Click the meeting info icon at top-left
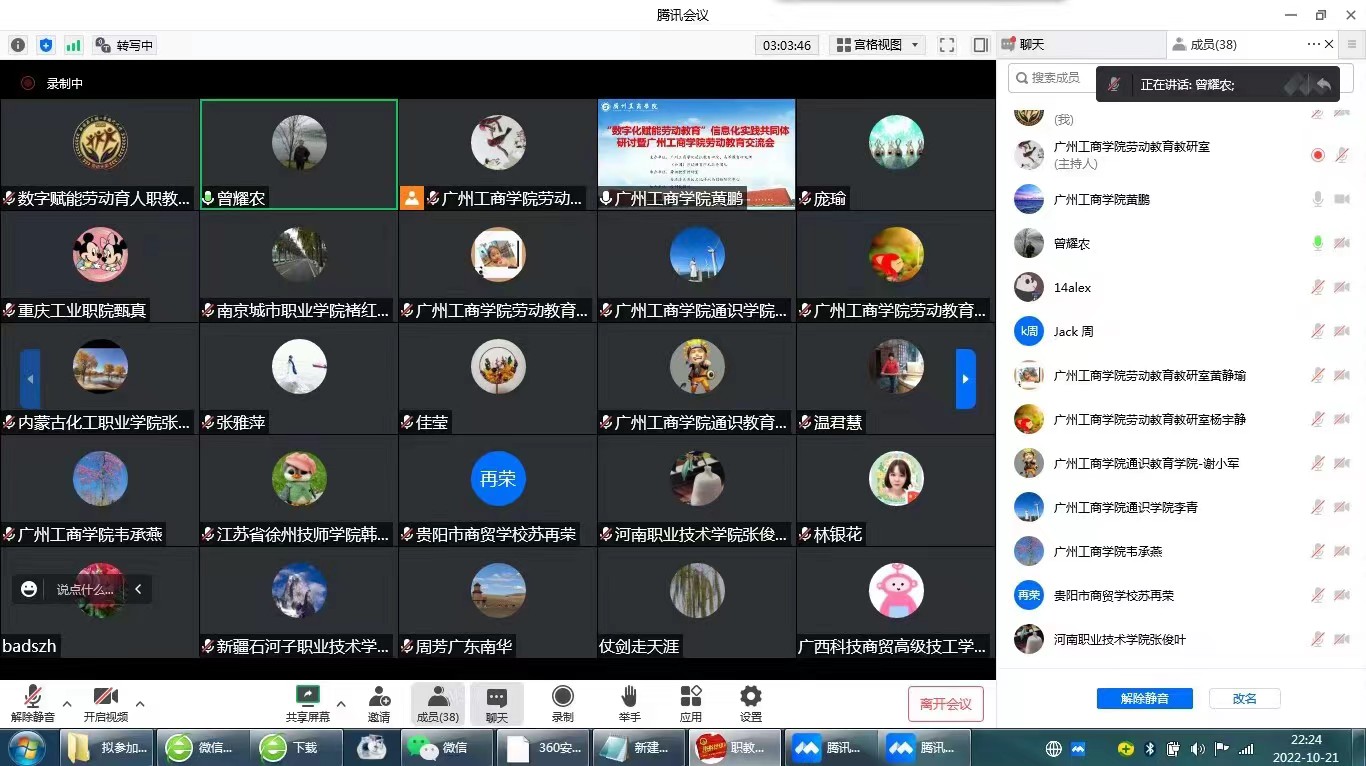 pyautogui.click(x=18, y=45)
